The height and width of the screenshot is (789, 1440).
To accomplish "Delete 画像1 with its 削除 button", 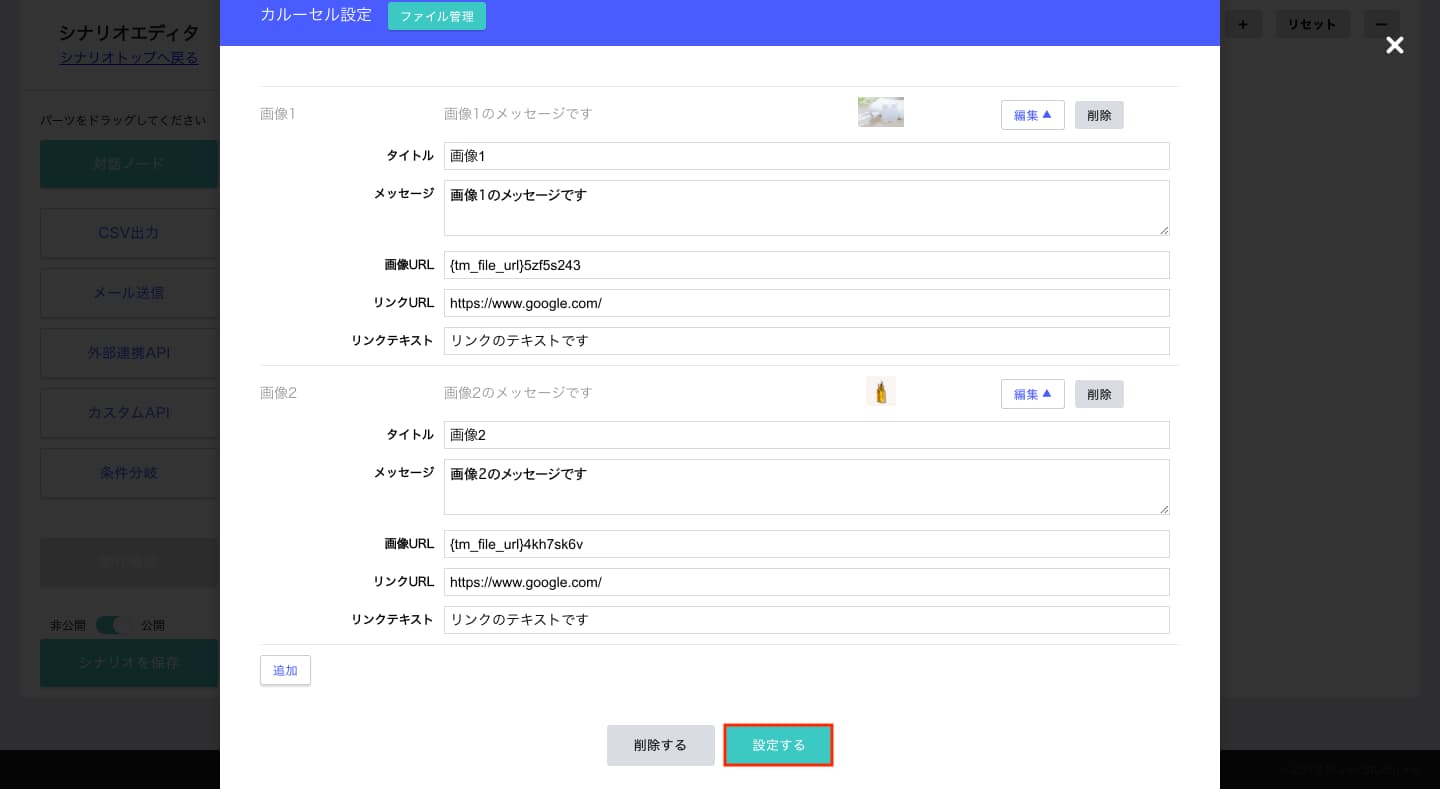I will (1099, 115).
